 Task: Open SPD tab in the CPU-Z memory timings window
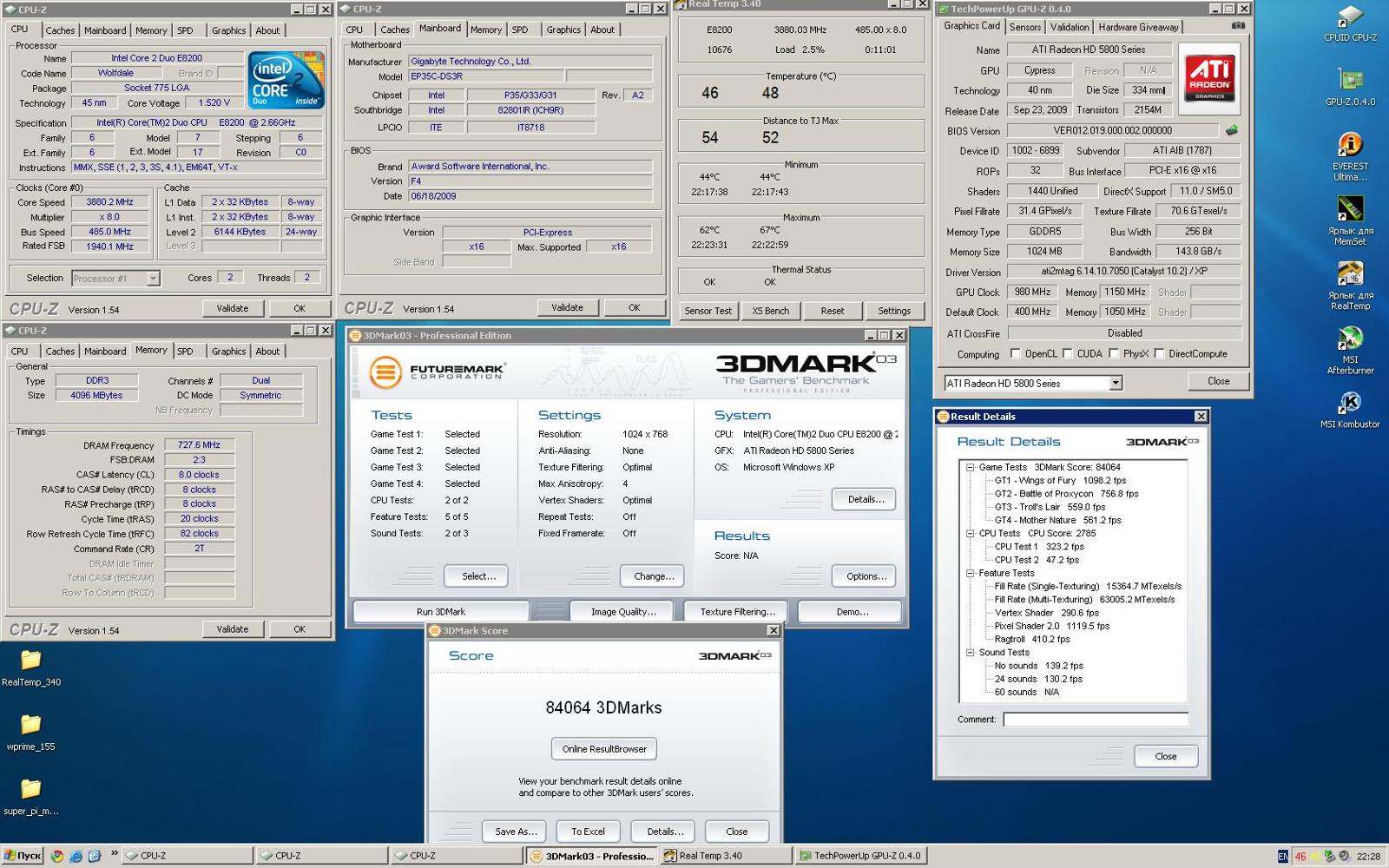coord(186,352)
